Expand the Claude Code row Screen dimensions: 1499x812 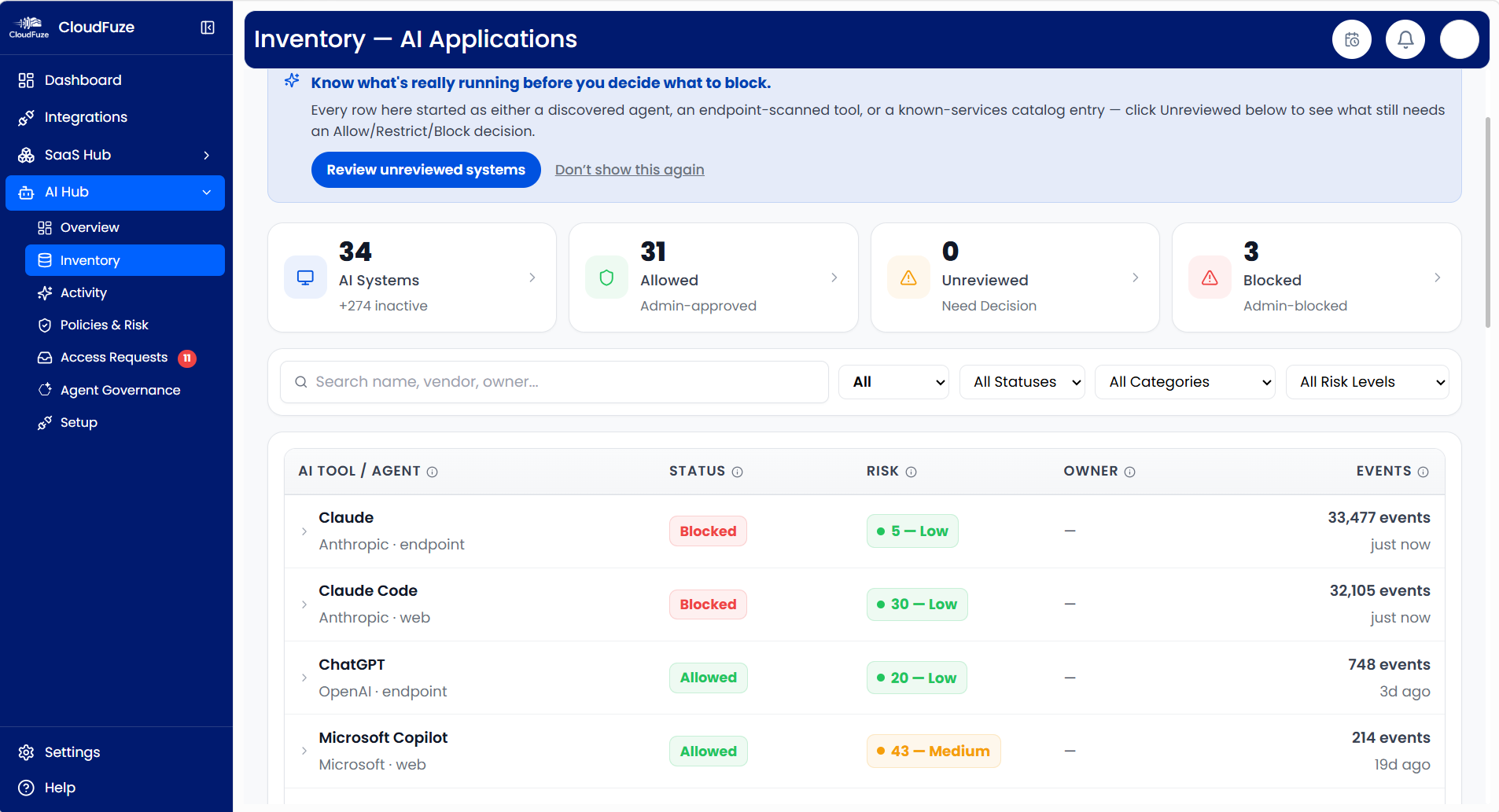click(x=304, y=604)
